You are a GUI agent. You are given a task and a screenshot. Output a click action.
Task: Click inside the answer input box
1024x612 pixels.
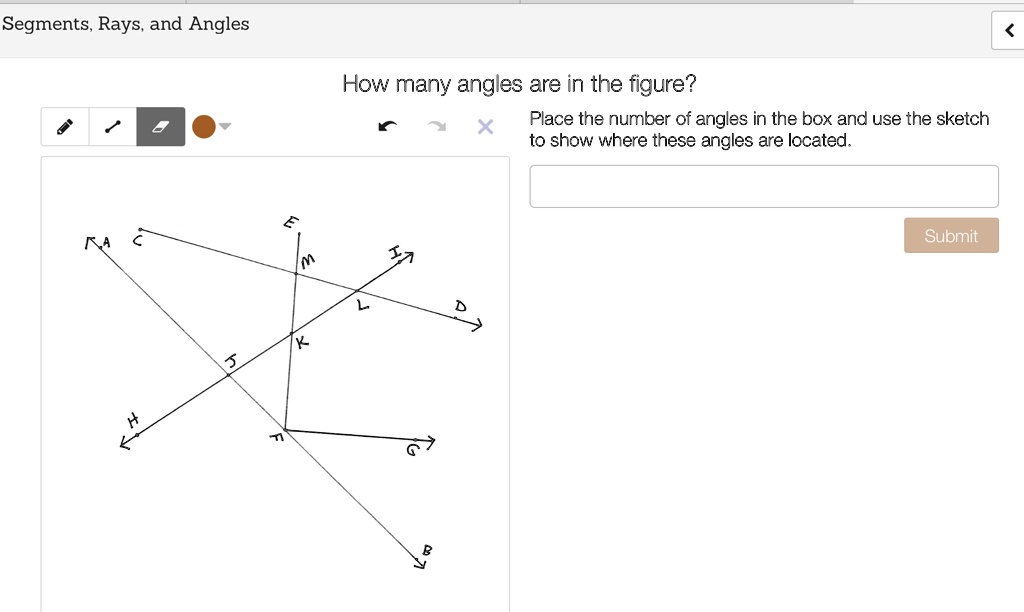(763, 186)
